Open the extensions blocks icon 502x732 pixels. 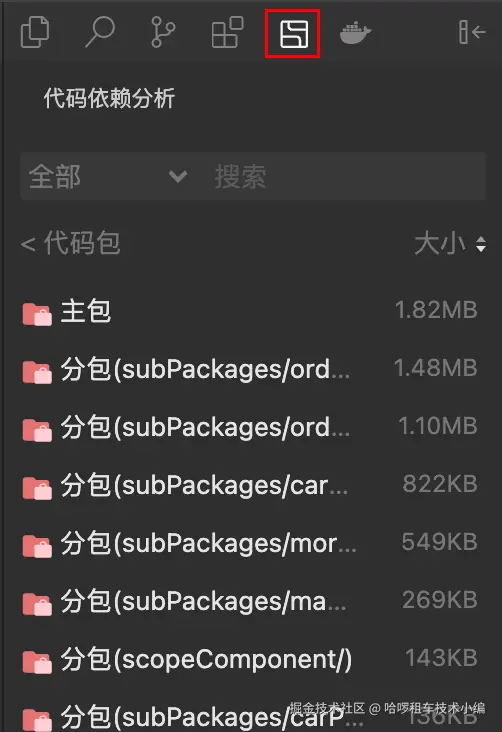(x=227, y=32)
